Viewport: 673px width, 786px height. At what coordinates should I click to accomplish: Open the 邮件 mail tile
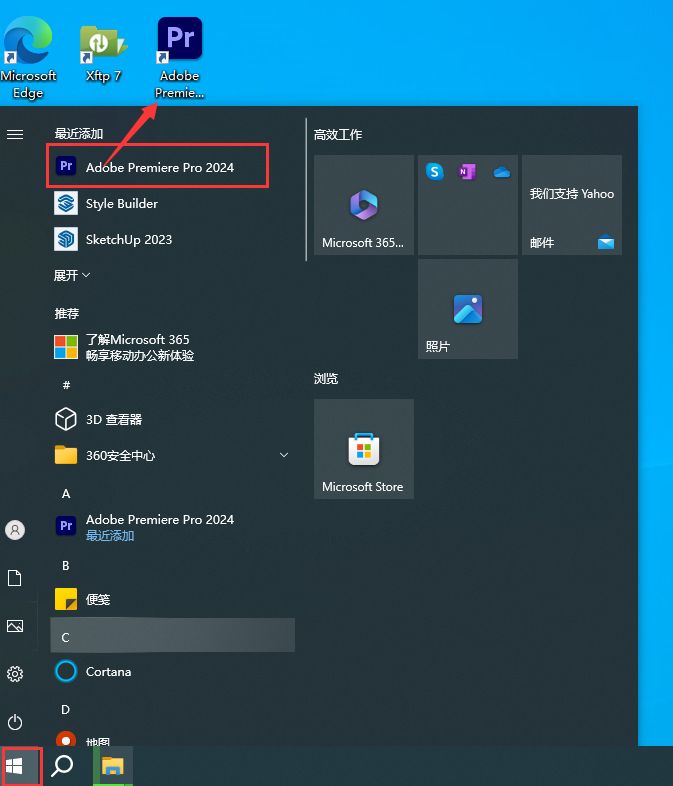(x=572, y=205)
